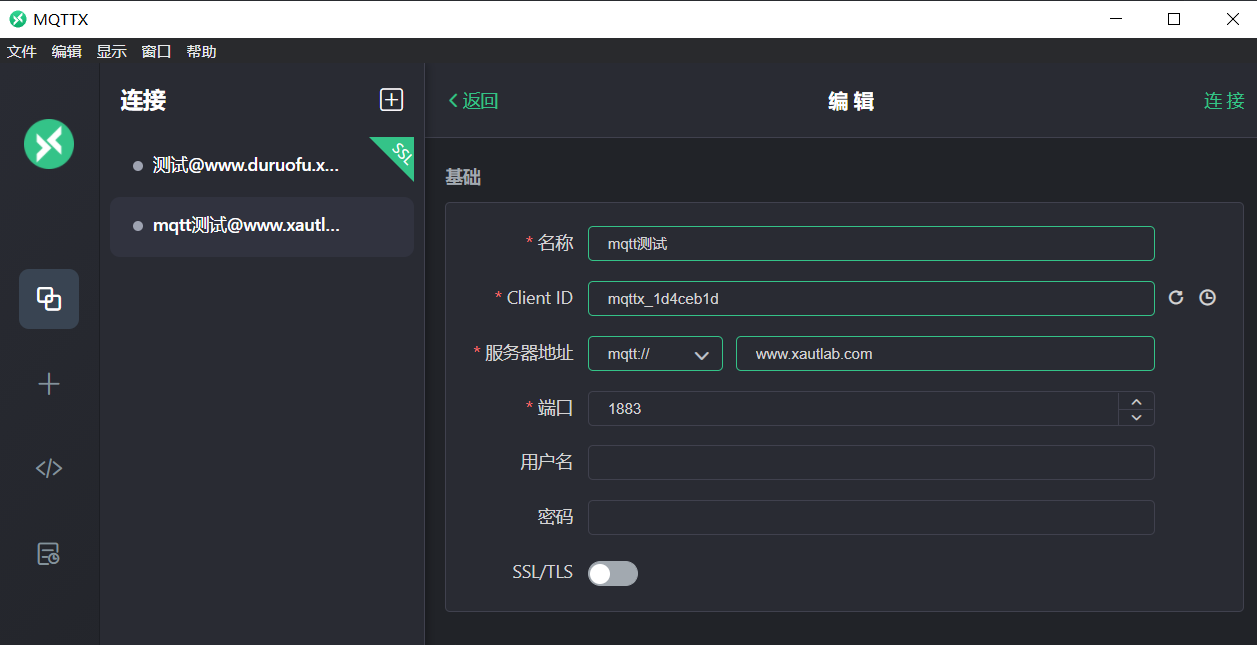Open the 帮助 menu
Viewport: 1257px width, 645px height.
point(201,52)
